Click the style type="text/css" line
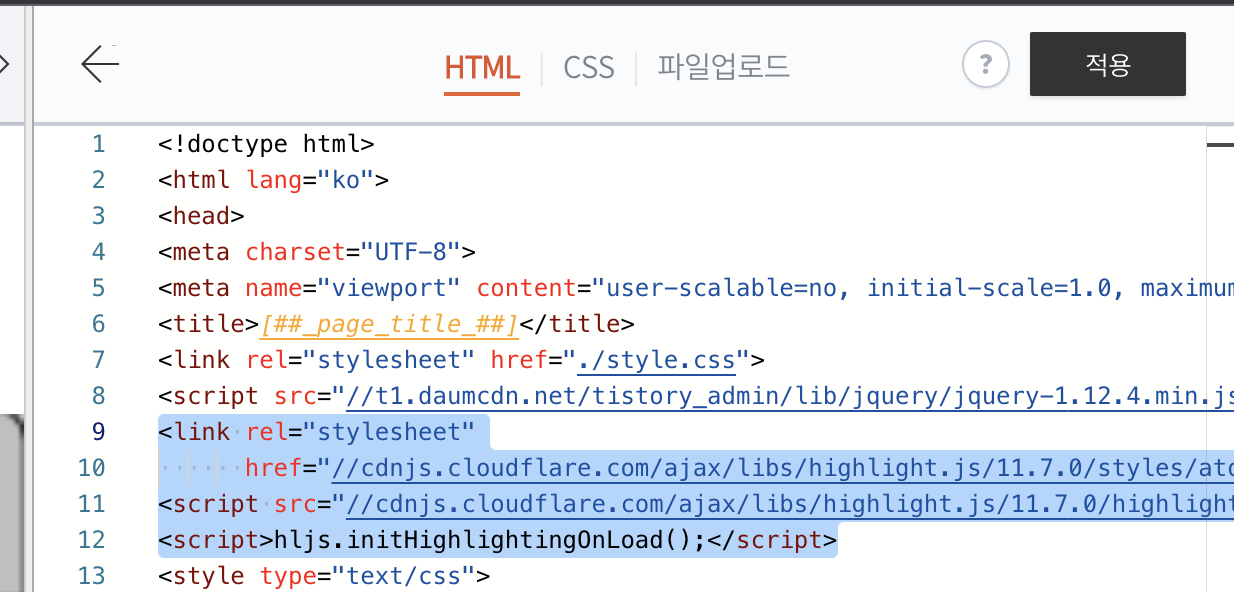The image size is (1234, 592). click(324, 576)
